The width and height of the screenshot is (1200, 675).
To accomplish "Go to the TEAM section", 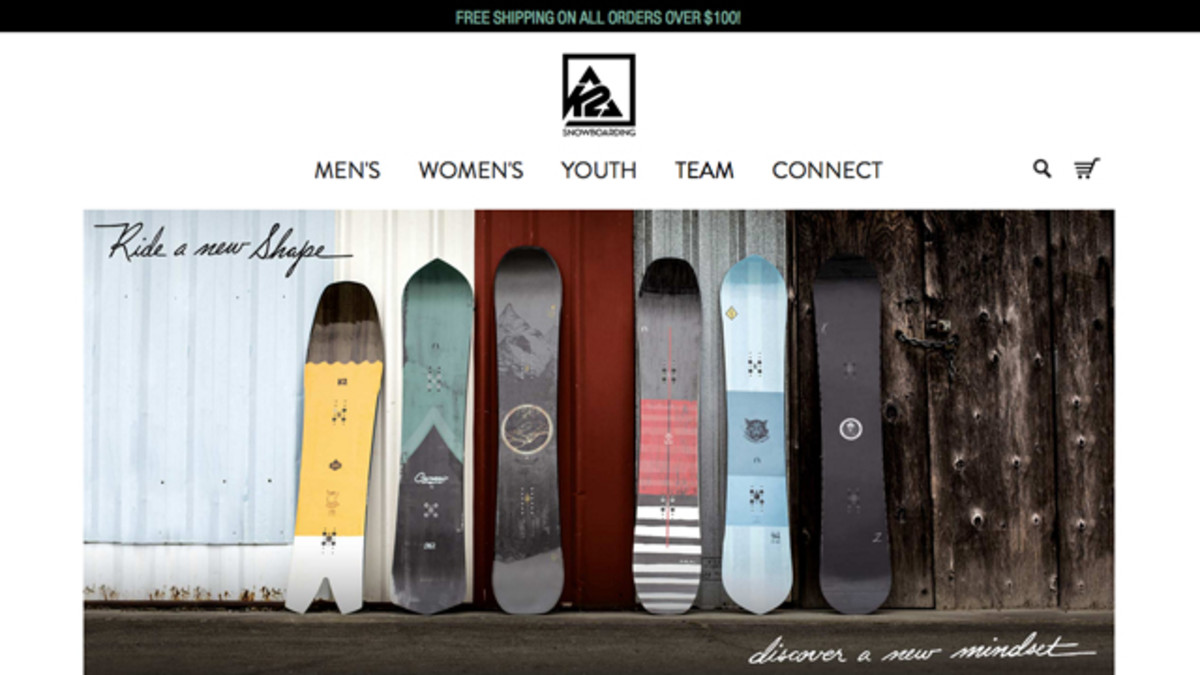I will [704, 170].
